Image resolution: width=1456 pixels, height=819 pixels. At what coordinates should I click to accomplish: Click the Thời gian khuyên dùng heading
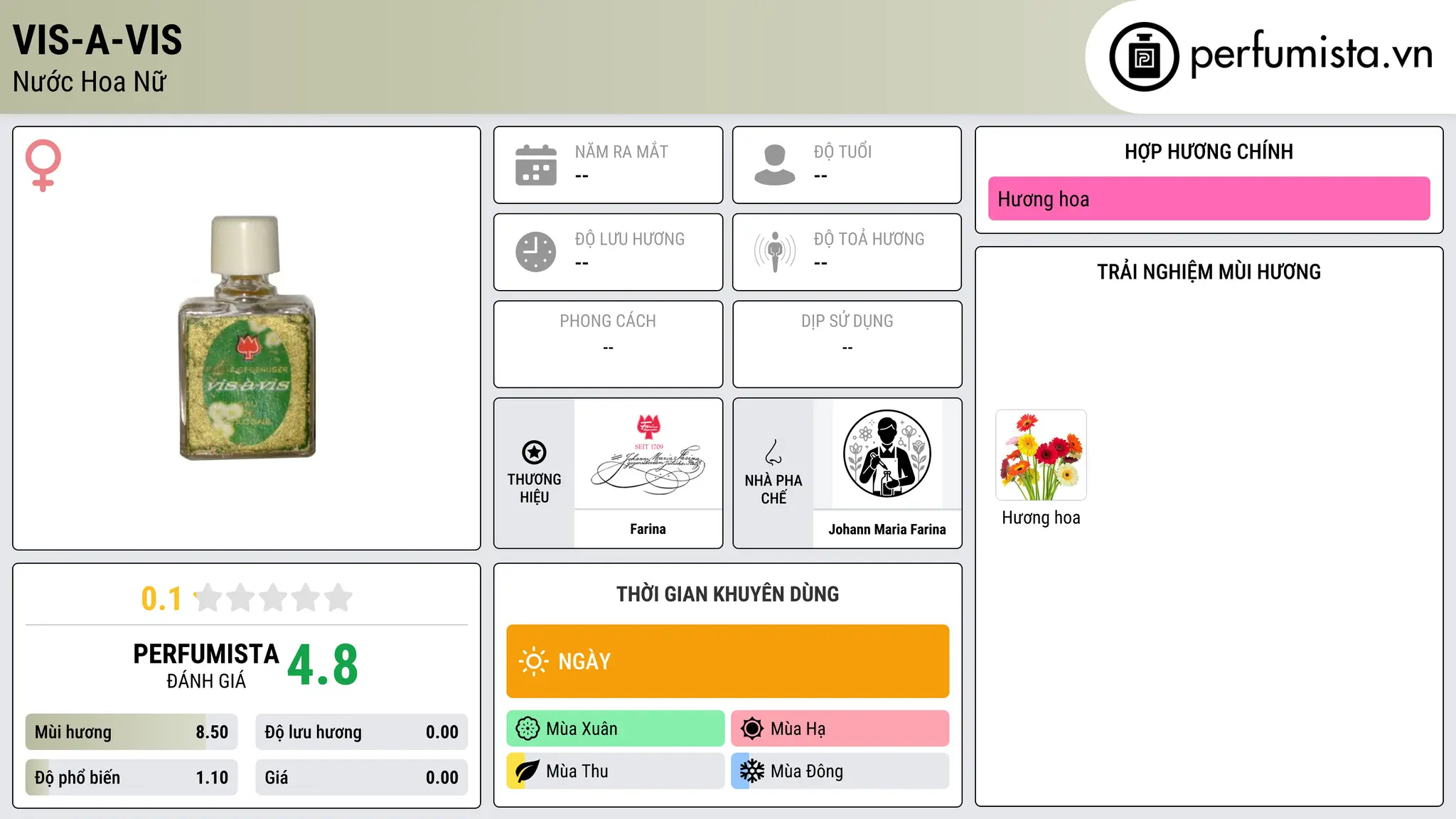[727, 594]
